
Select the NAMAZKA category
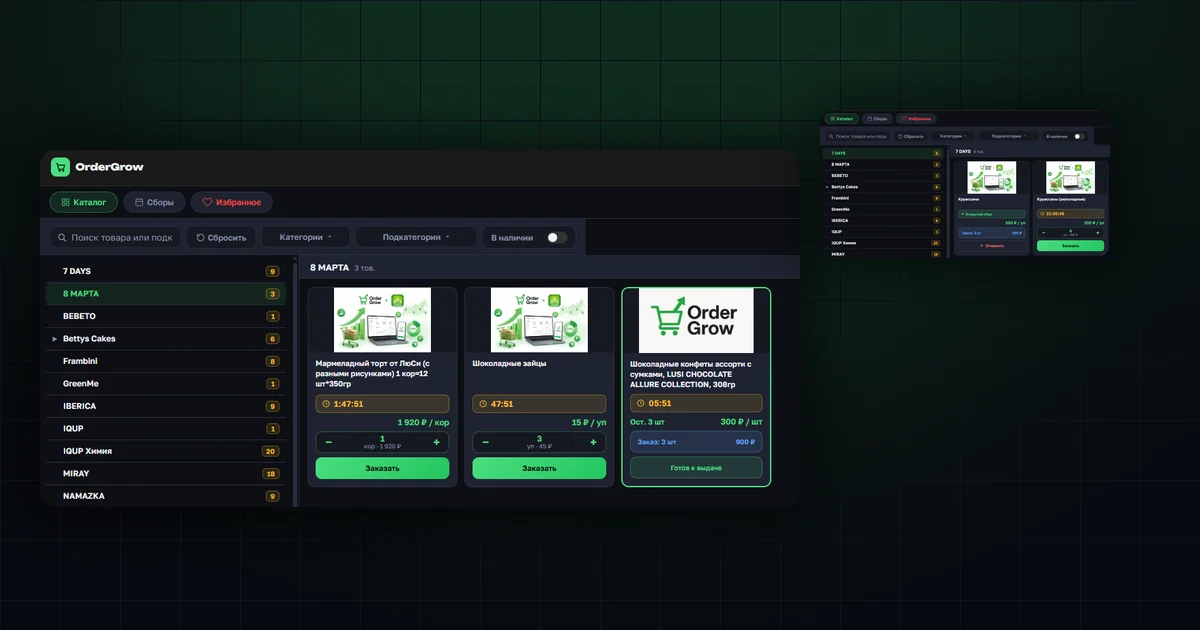[165, 496]
